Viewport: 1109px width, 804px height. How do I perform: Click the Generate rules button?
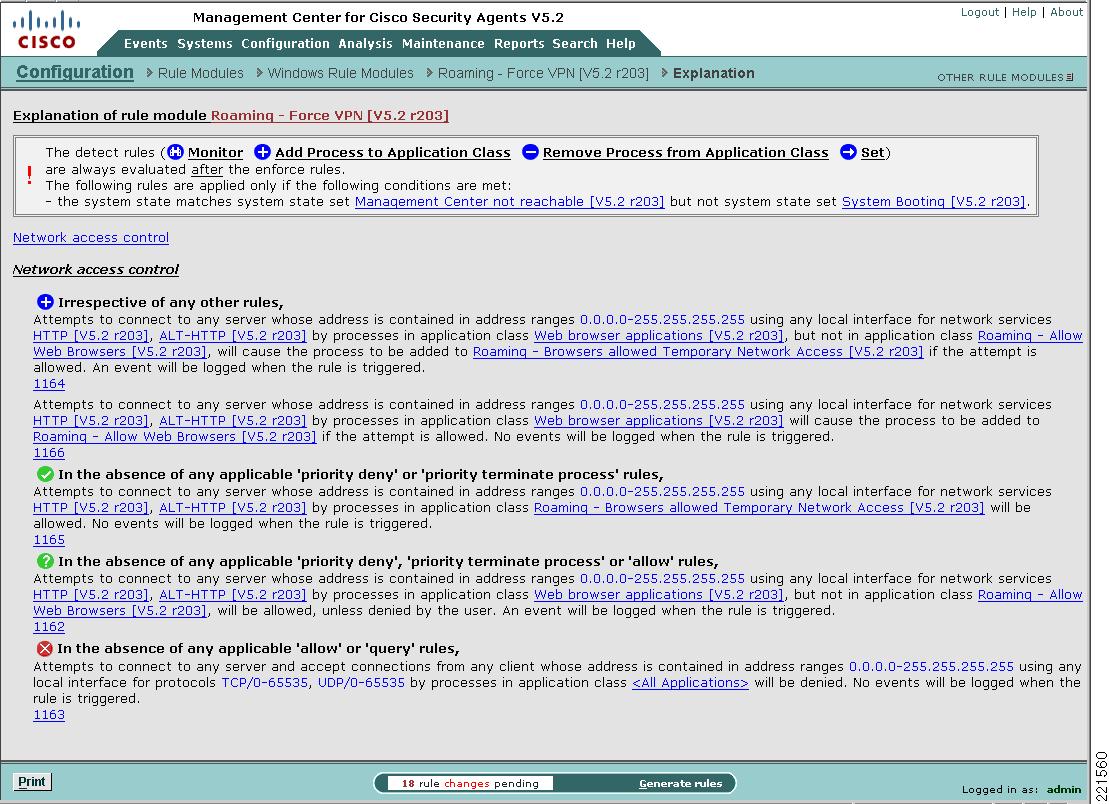coord(680,783)
